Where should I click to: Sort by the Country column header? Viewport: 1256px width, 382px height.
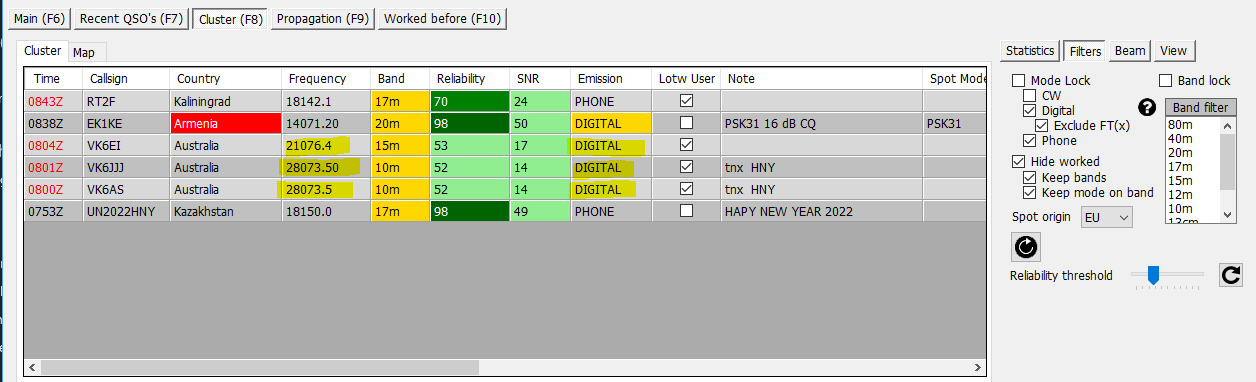pos(226,78)
